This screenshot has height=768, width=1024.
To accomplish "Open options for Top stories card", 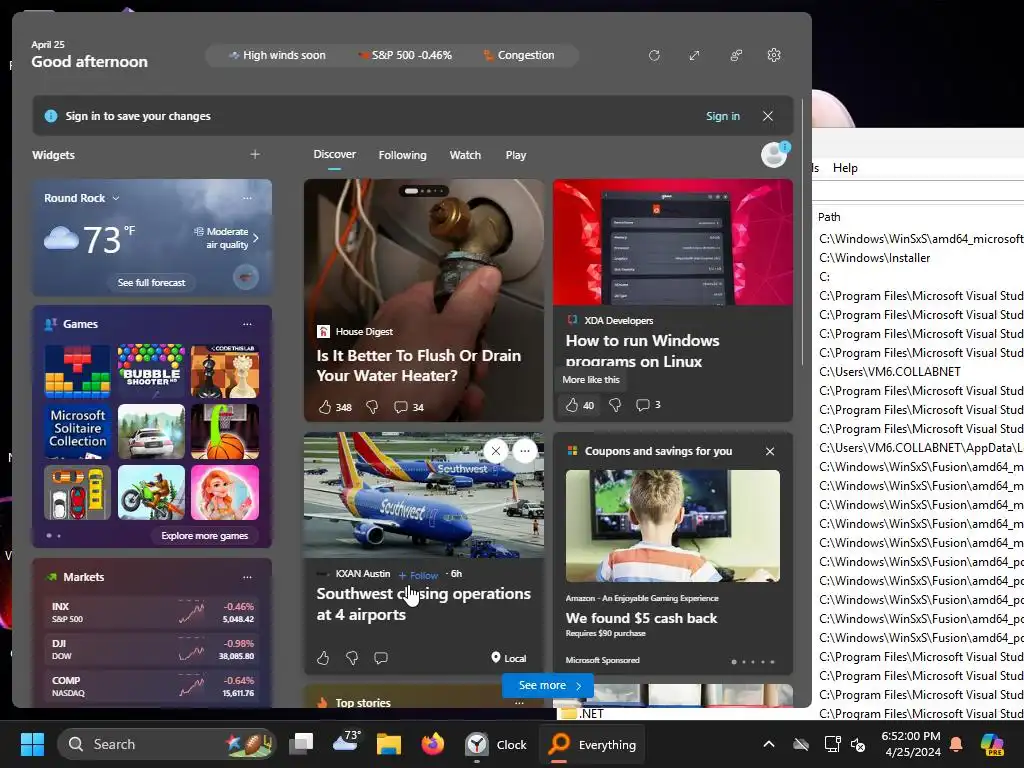I will click(519, 702).
